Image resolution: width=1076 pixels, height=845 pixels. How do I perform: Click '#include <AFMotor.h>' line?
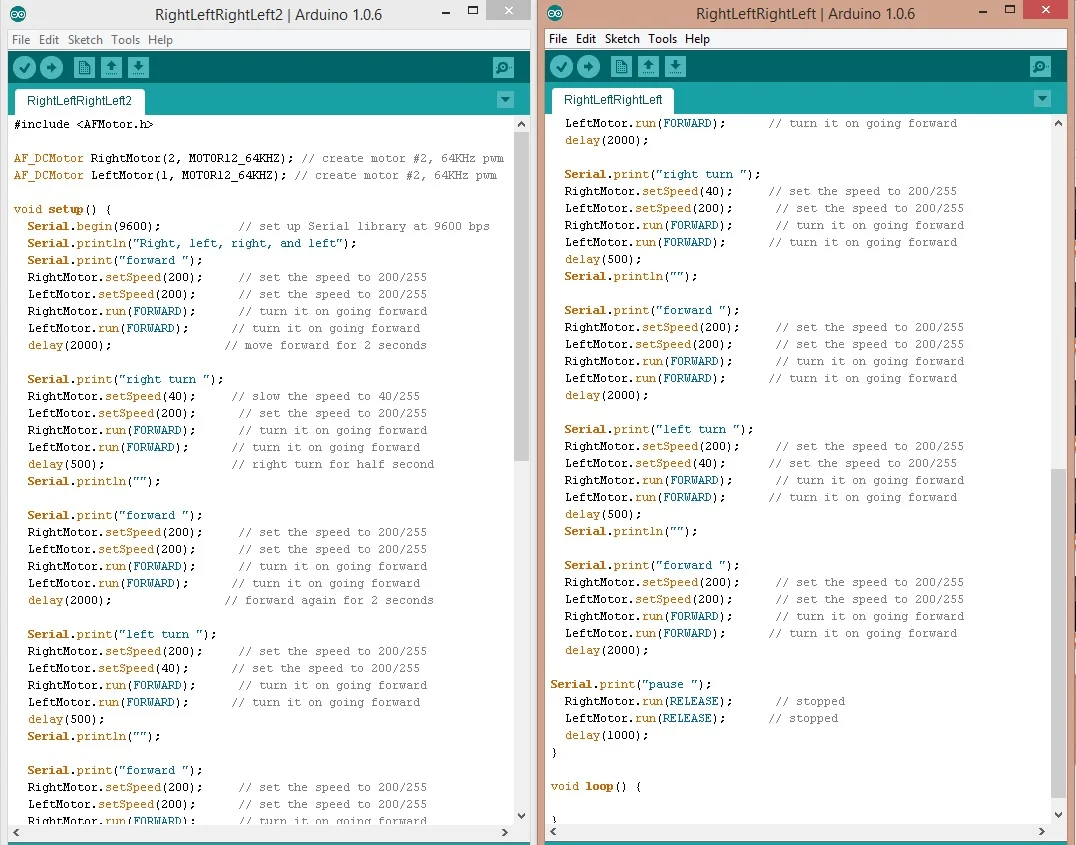[84, 124]
